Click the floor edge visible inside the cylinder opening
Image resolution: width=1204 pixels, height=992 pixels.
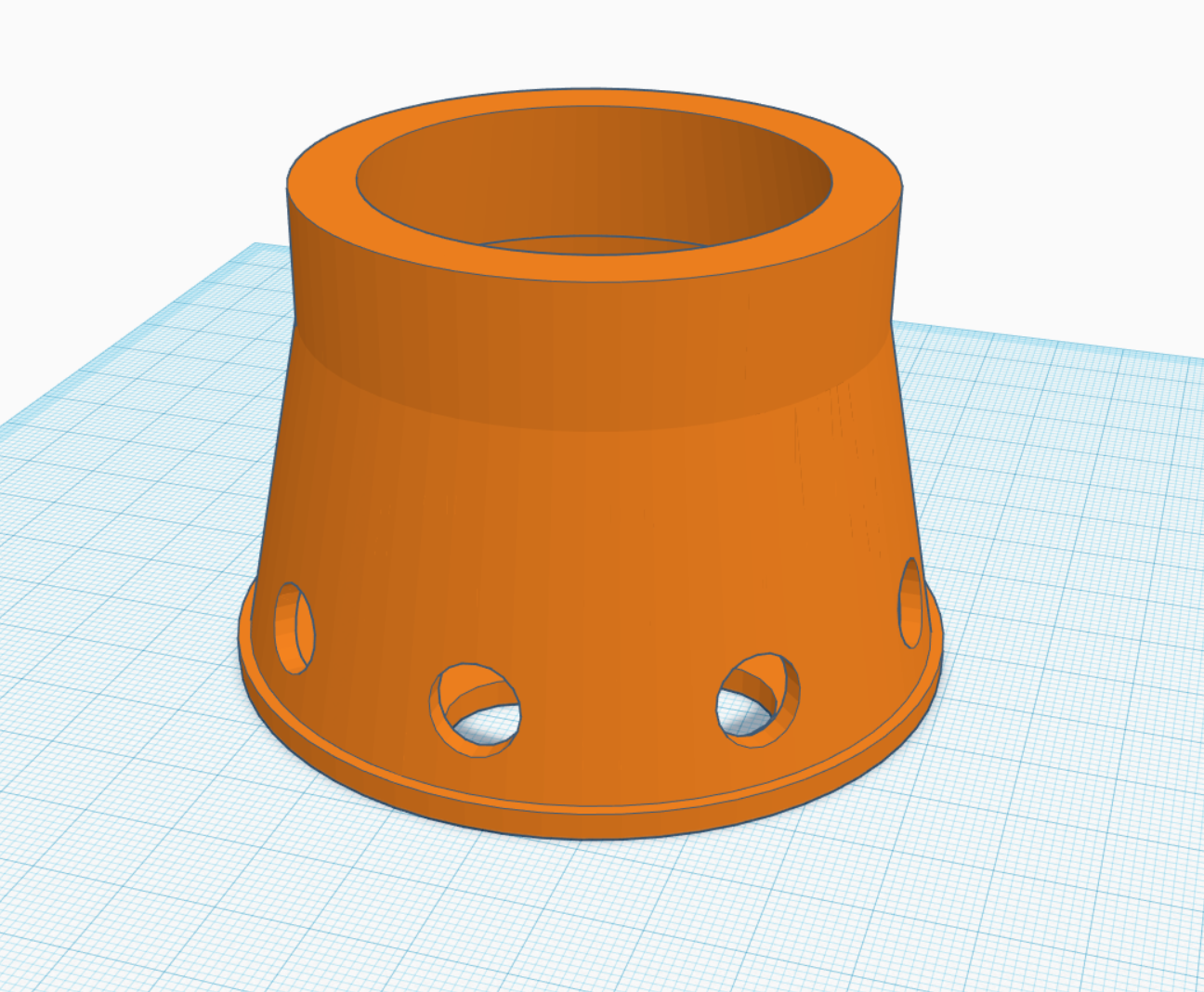[x=595, y=239]
